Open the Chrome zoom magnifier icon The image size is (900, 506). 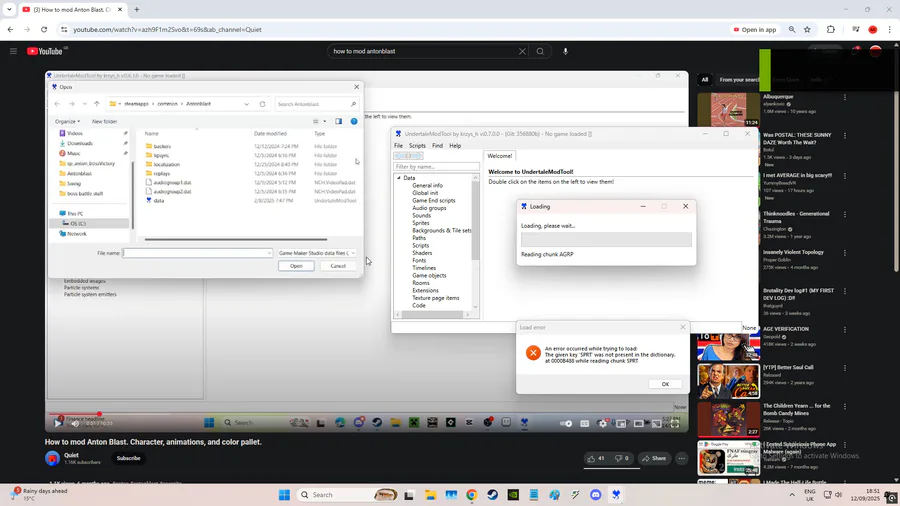[792, 29]
